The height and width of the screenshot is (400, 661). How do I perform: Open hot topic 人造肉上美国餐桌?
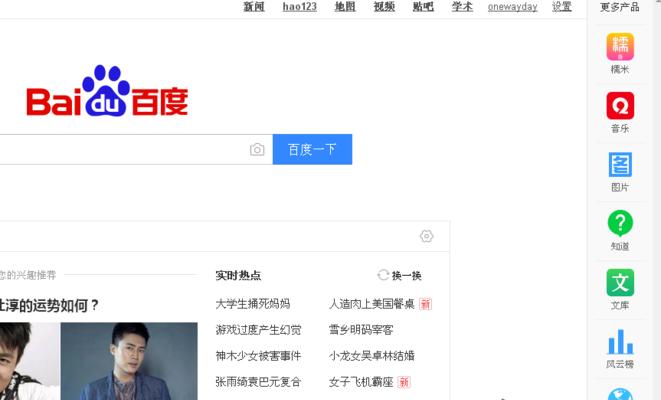tap(371, 304)
